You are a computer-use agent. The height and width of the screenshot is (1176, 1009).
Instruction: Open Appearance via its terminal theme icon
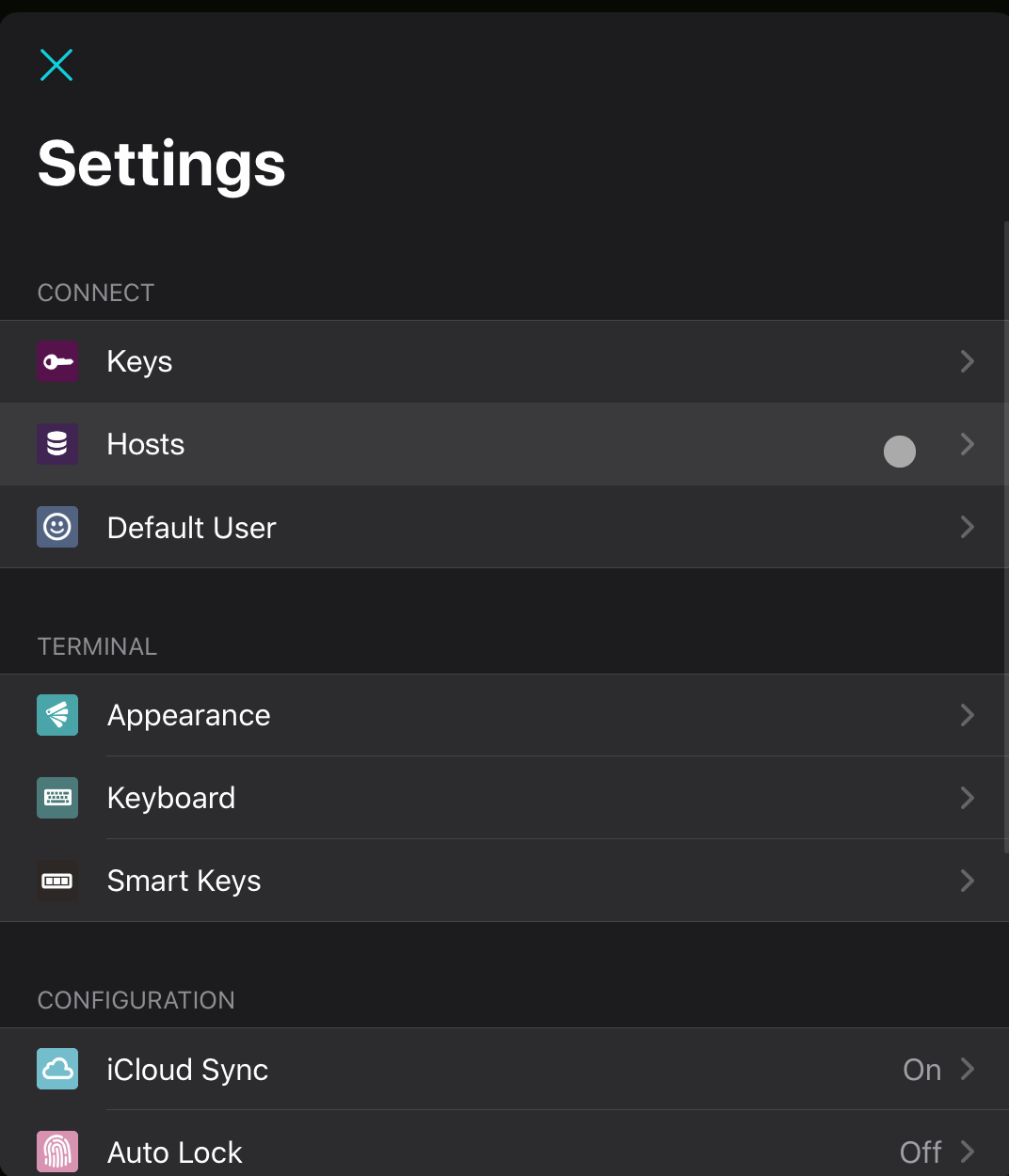coord(57,715)
